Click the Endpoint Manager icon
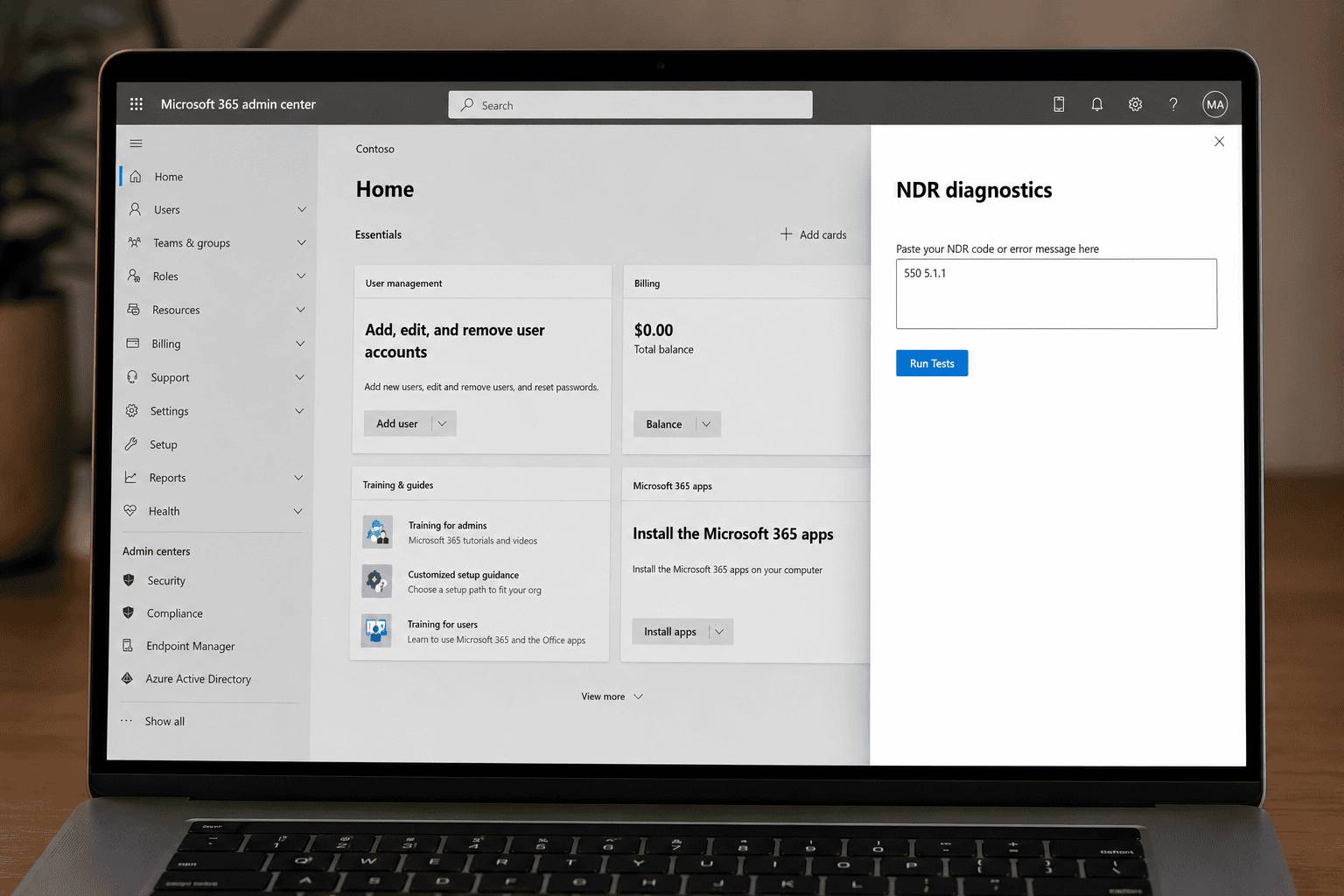This screenshot has width=1344, height=896. point(128,645)
